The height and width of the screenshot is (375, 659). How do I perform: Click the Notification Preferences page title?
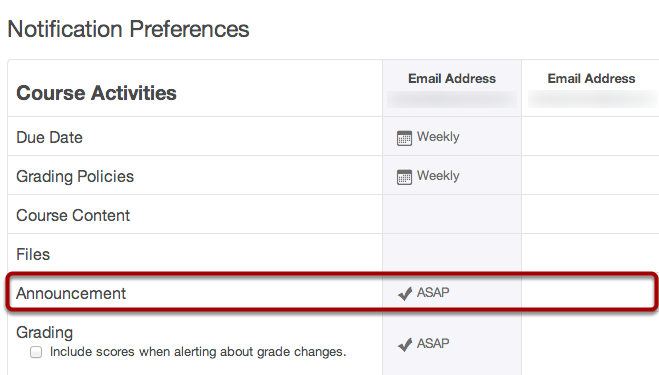[x=129, y=29]
